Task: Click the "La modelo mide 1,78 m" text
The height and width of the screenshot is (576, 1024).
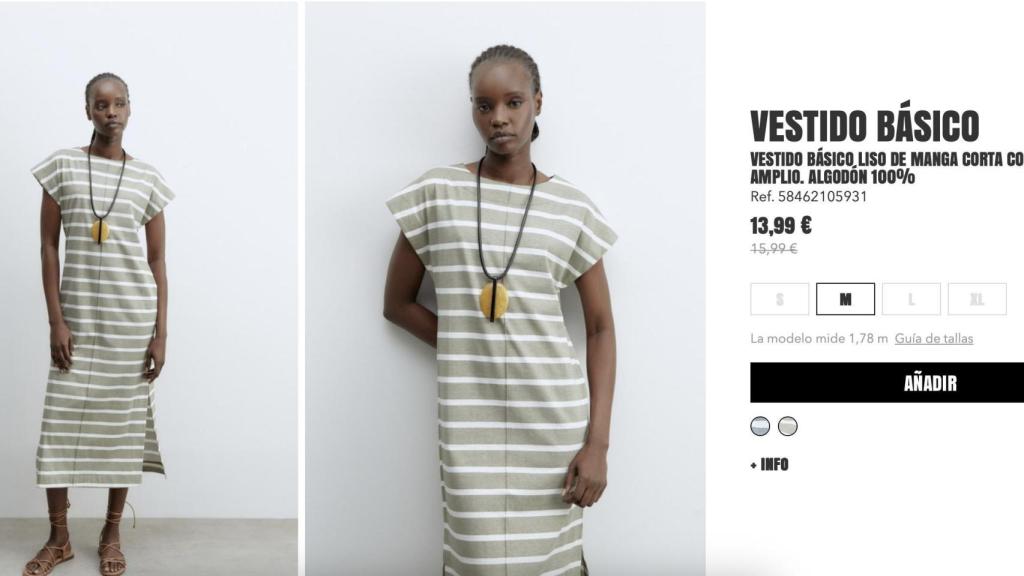Action: coord(819,338)
